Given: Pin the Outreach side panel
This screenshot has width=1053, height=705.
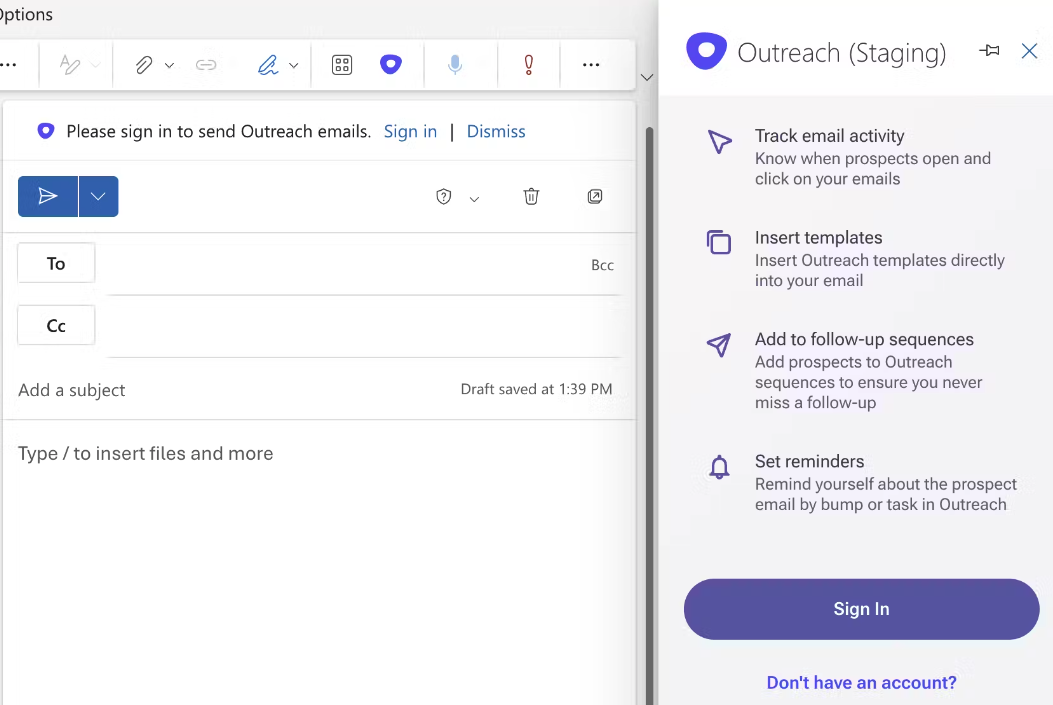Looking at the screenshot, I should tap(990, 51).
